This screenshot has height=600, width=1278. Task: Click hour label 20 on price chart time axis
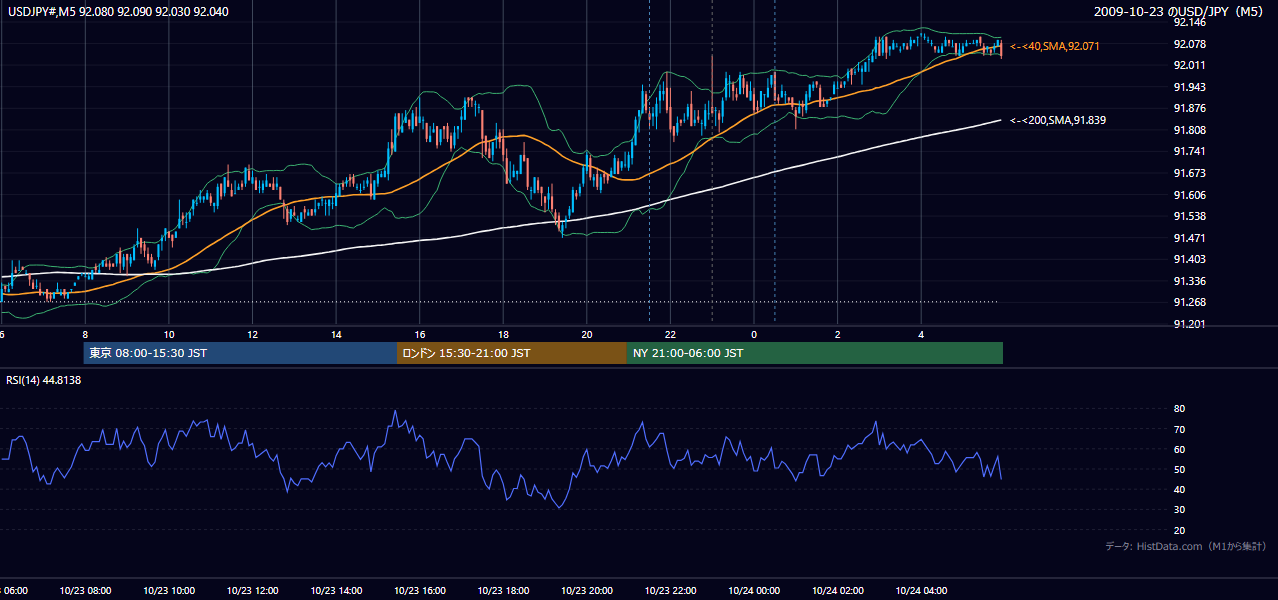click(587, 334)
